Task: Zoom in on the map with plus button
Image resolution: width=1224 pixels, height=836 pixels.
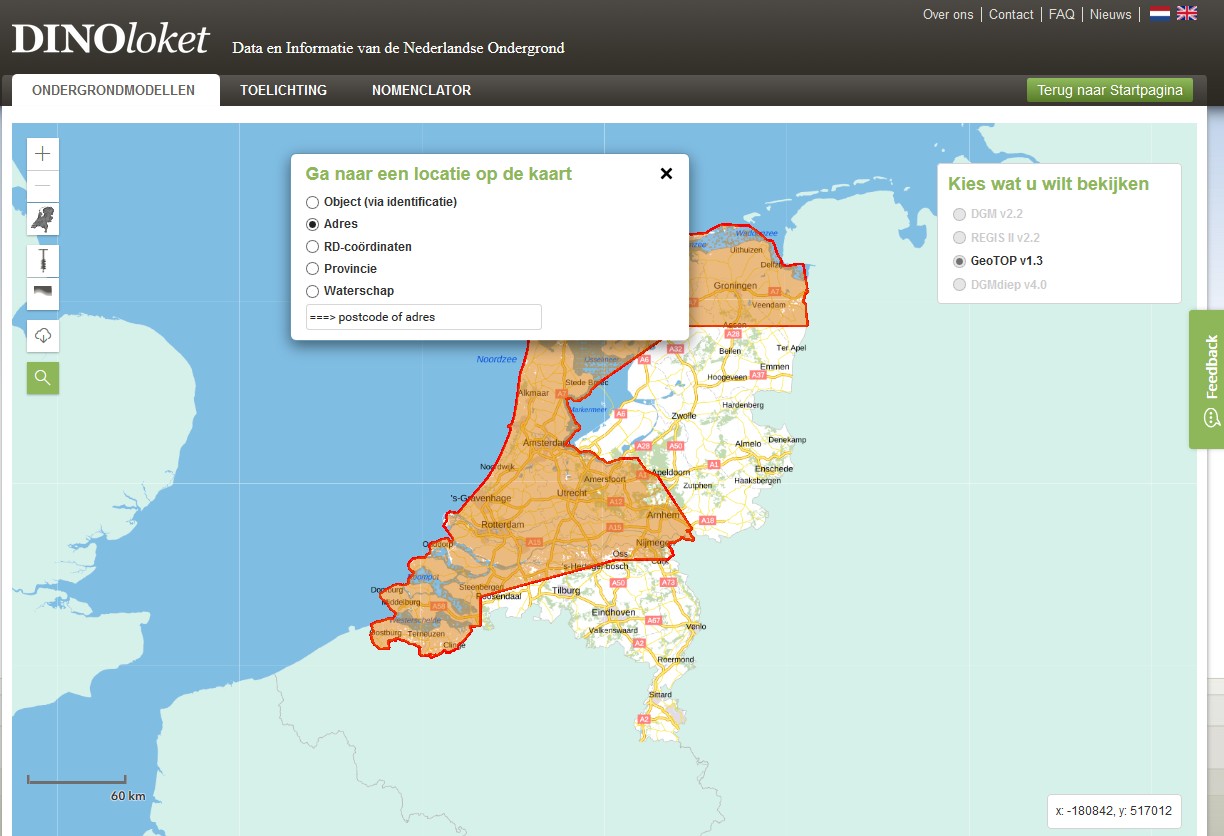Action: (42, 154)
